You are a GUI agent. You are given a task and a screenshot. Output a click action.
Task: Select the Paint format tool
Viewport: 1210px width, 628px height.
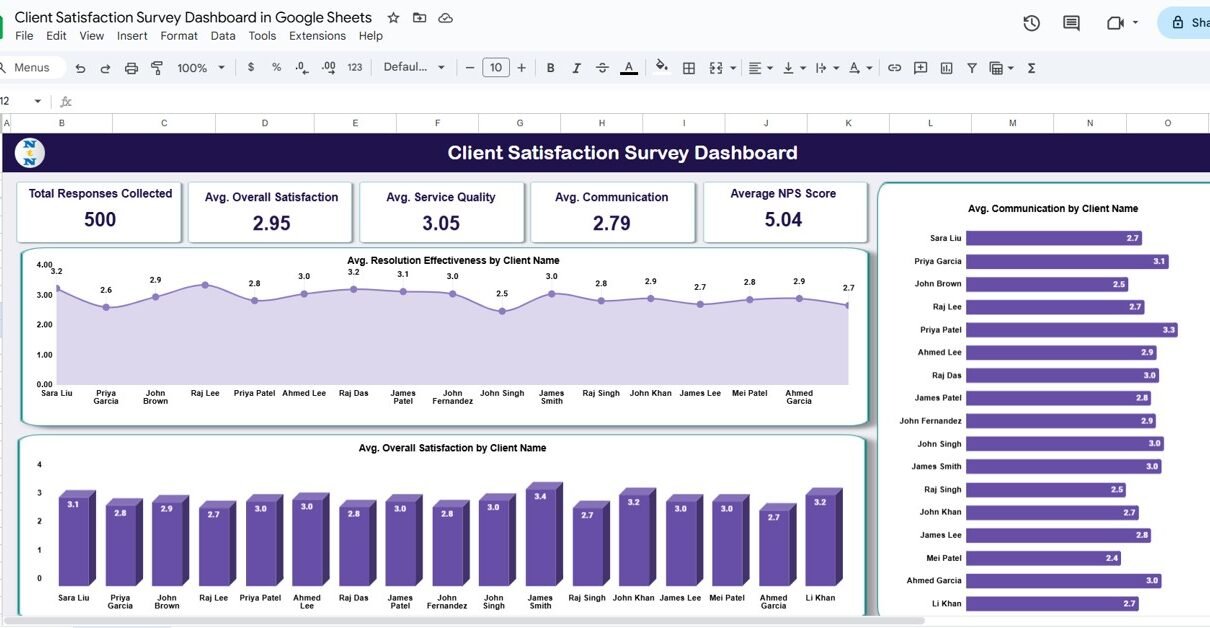pyautogui.click(x=157, y=68)
